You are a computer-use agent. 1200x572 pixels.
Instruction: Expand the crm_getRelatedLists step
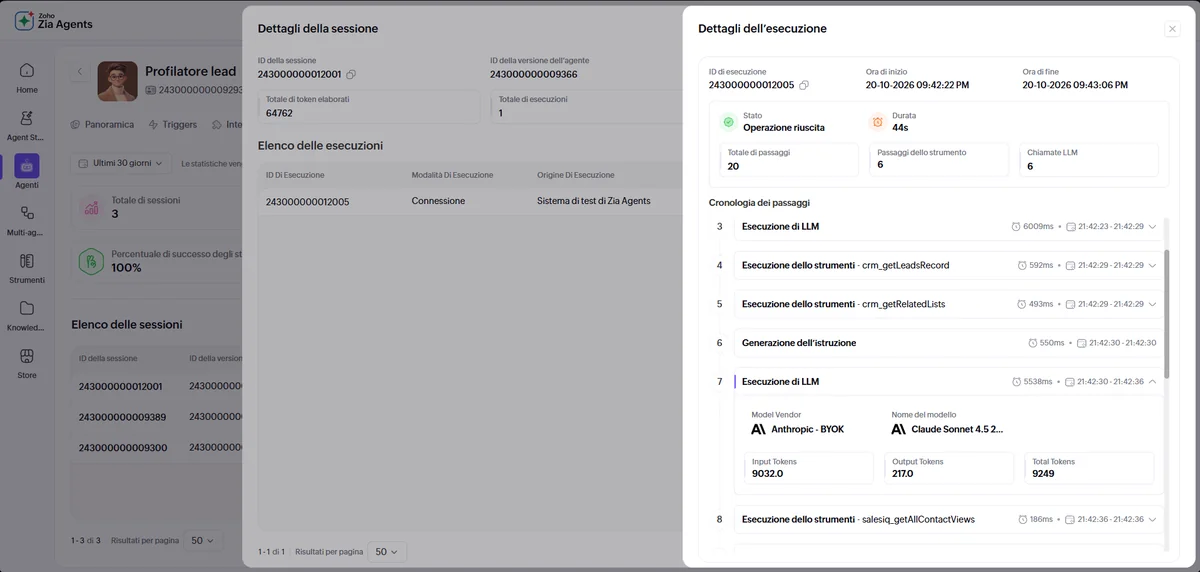(x=1152, y=304)
